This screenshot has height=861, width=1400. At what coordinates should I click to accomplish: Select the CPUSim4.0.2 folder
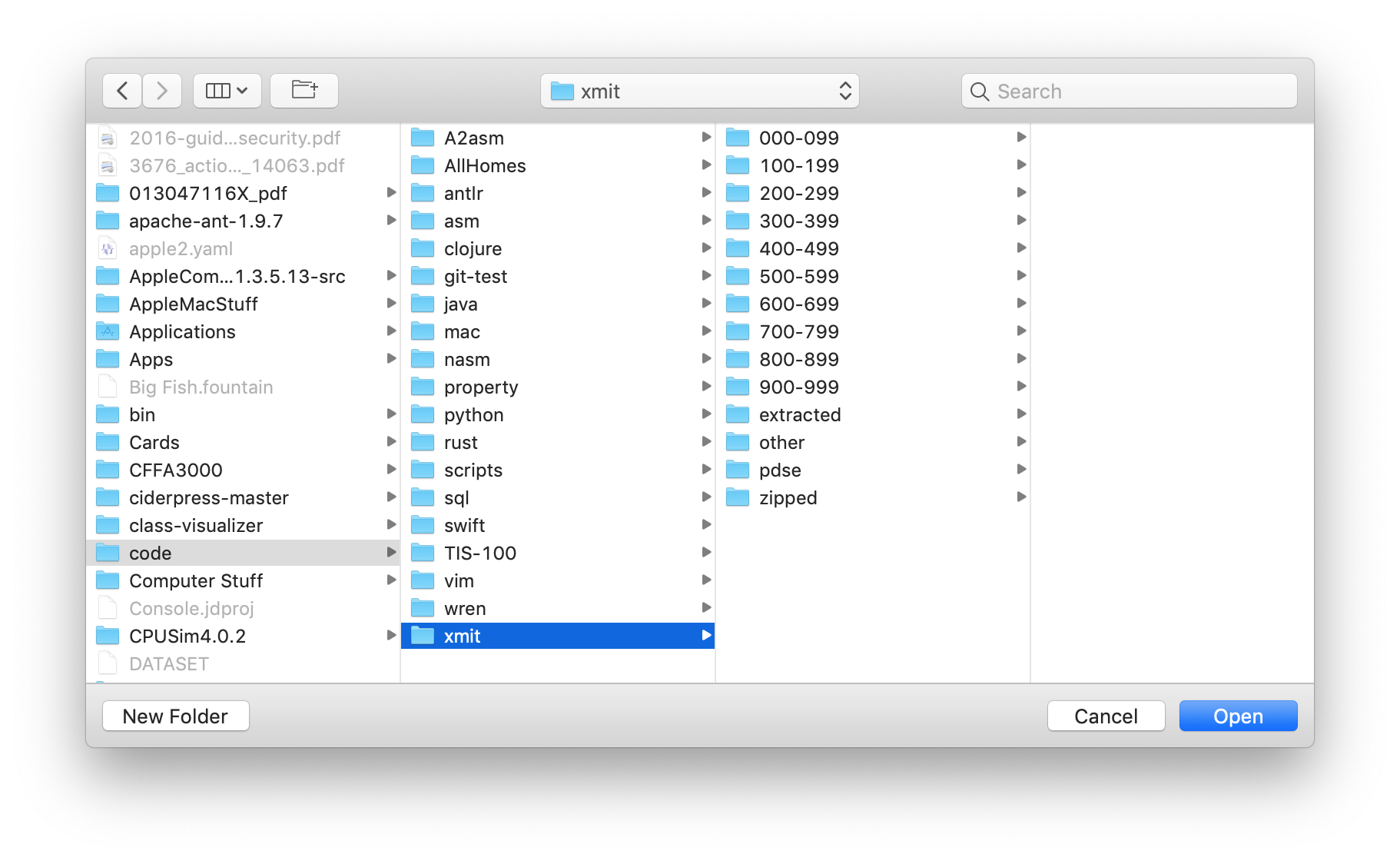click(243, 636)
